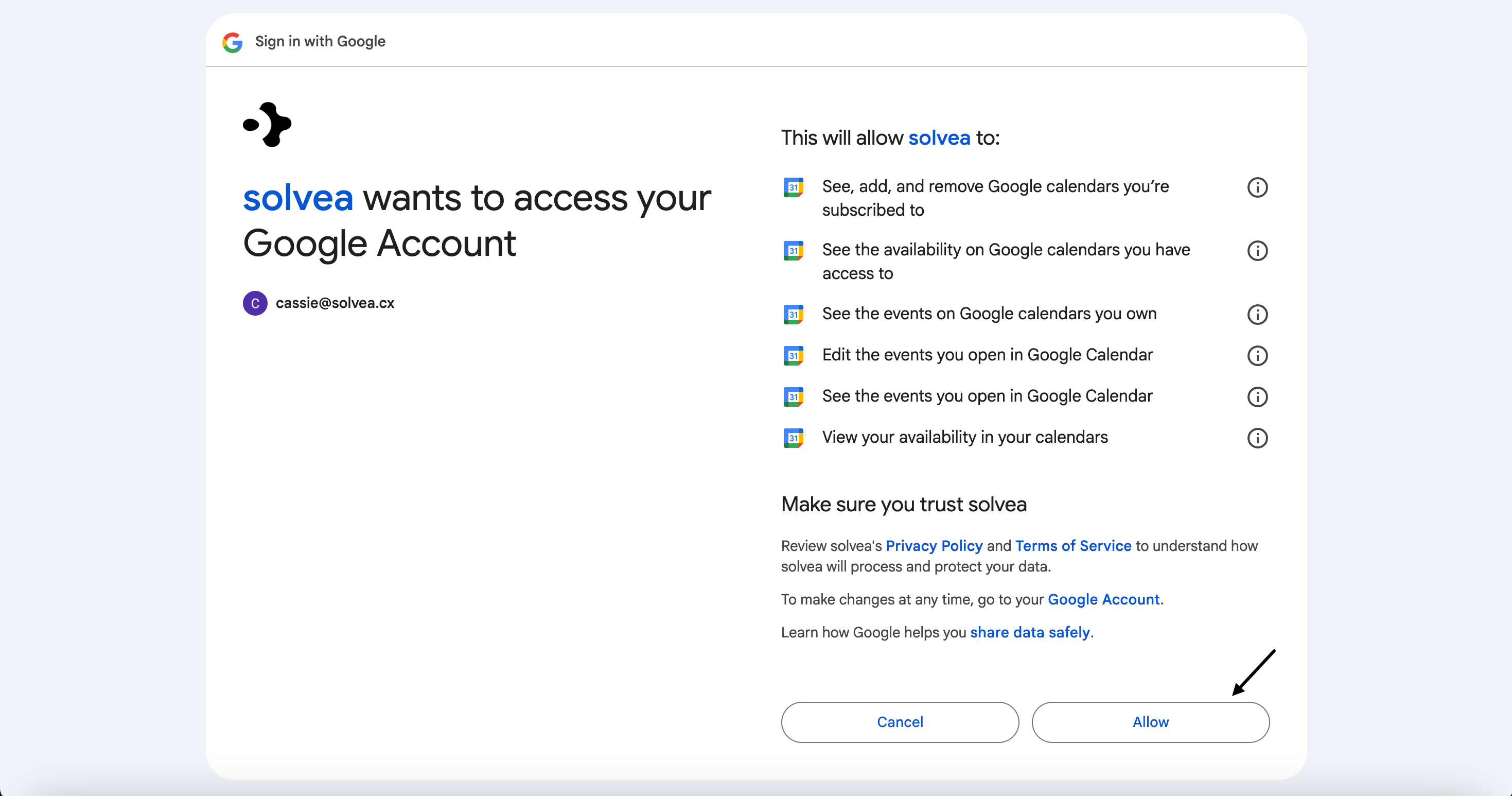Click info icon for subscribed calendars permission
This screenshot has height=796, width=1512.
(1257, 187)
